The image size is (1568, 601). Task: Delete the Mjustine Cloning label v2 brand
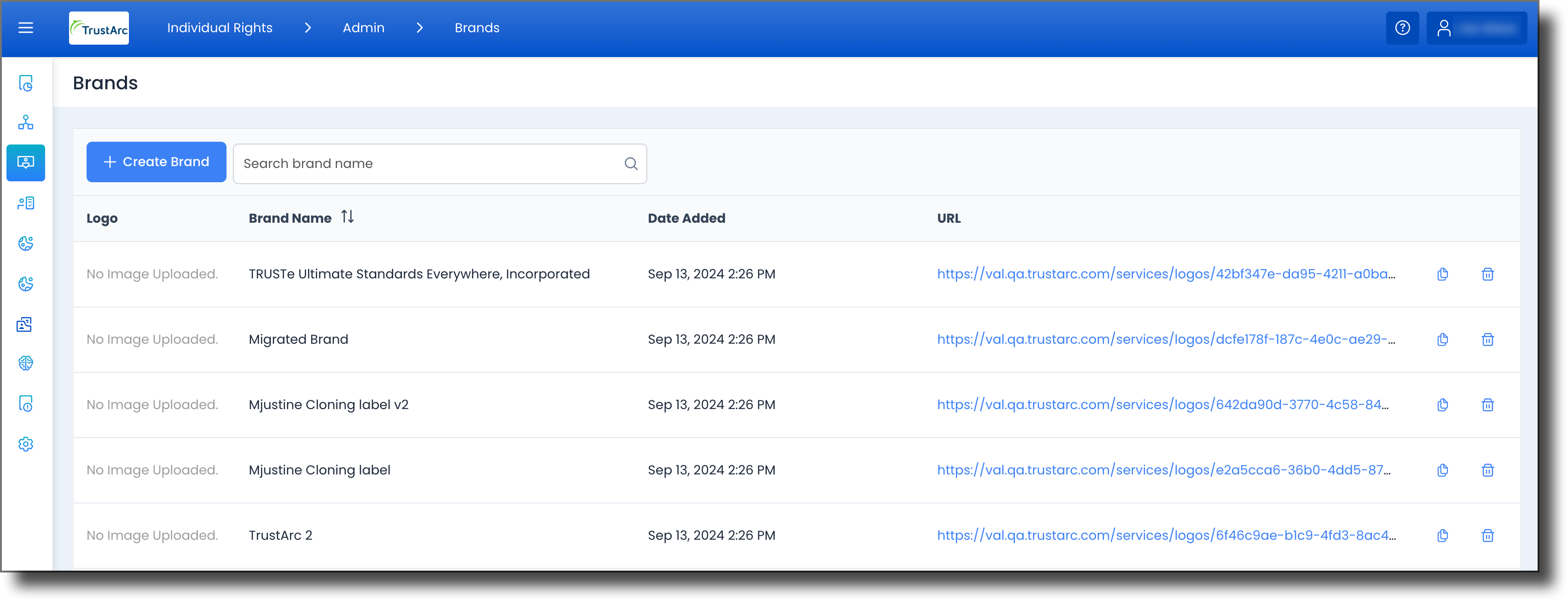(1487, 405)
